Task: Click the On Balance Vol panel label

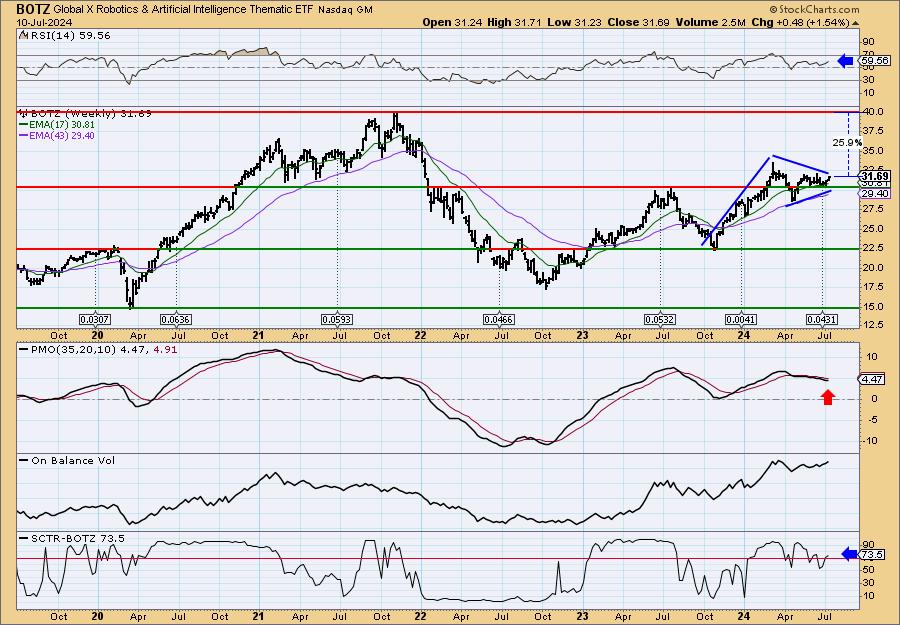Action: (73, 460)
